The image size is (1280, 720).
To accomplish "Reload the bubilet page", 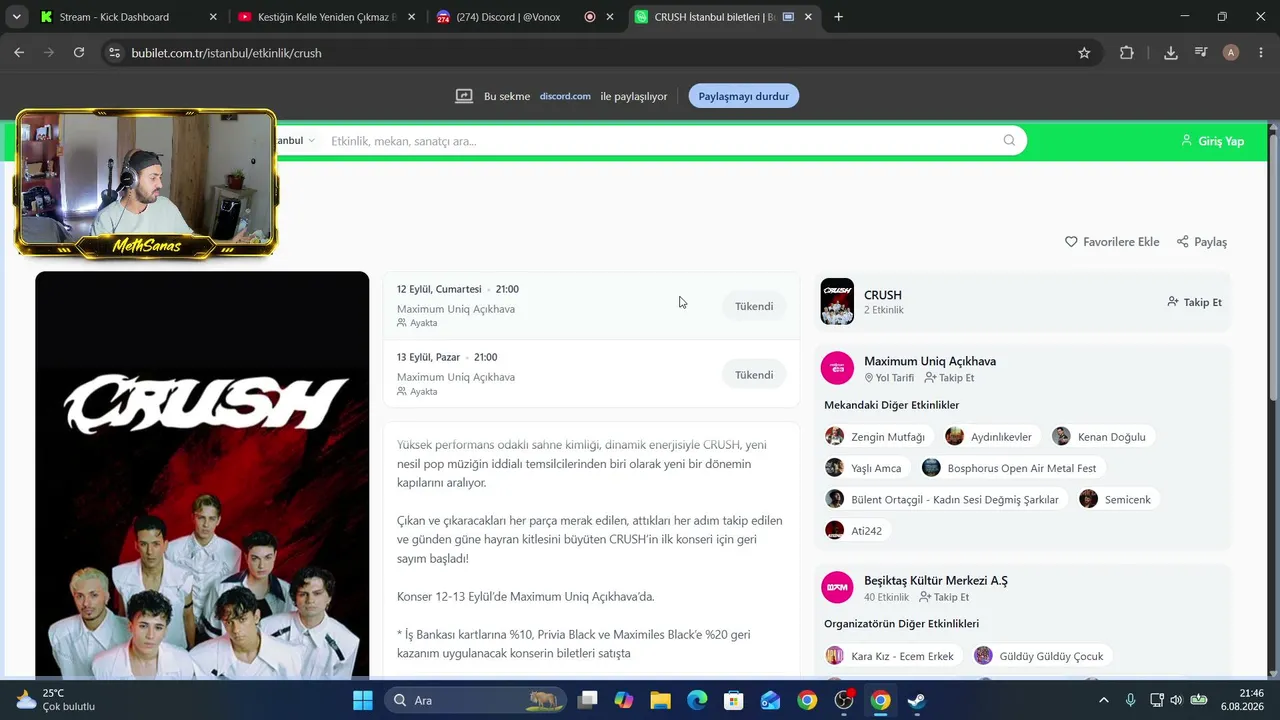I will [x=79, y=53].
